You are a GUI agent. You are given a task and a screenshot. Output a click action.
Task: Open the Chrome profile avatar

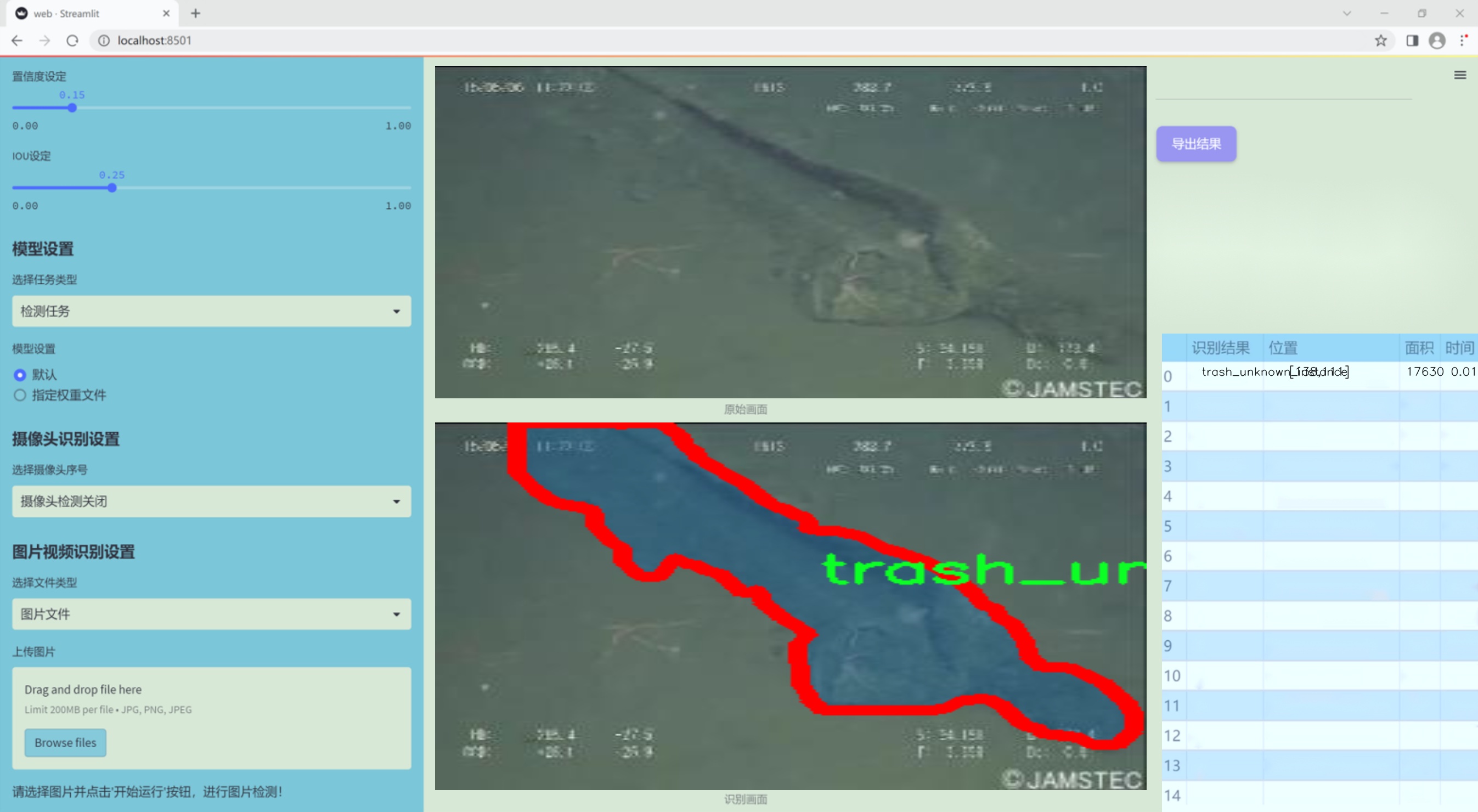click(1437, 41)
